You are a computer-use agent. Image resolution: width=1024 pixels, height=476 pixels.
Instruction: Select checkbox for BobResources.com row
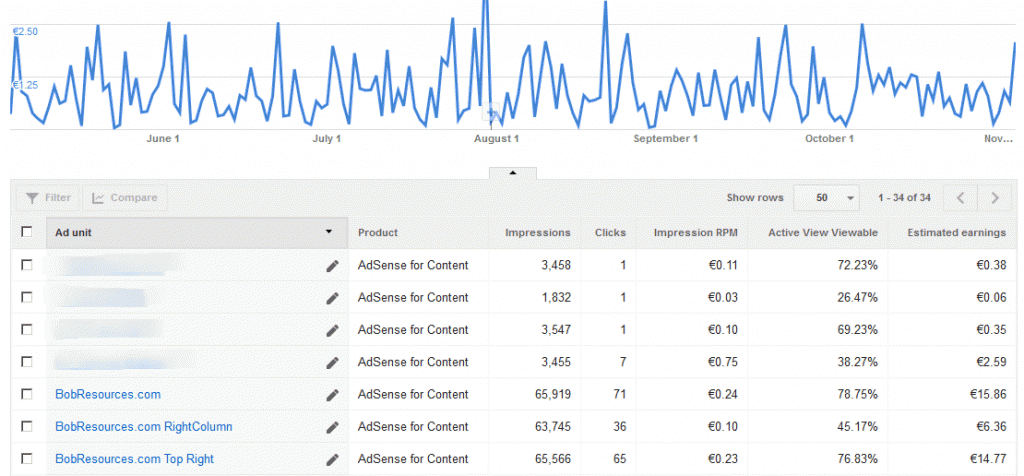pos(27,394)
